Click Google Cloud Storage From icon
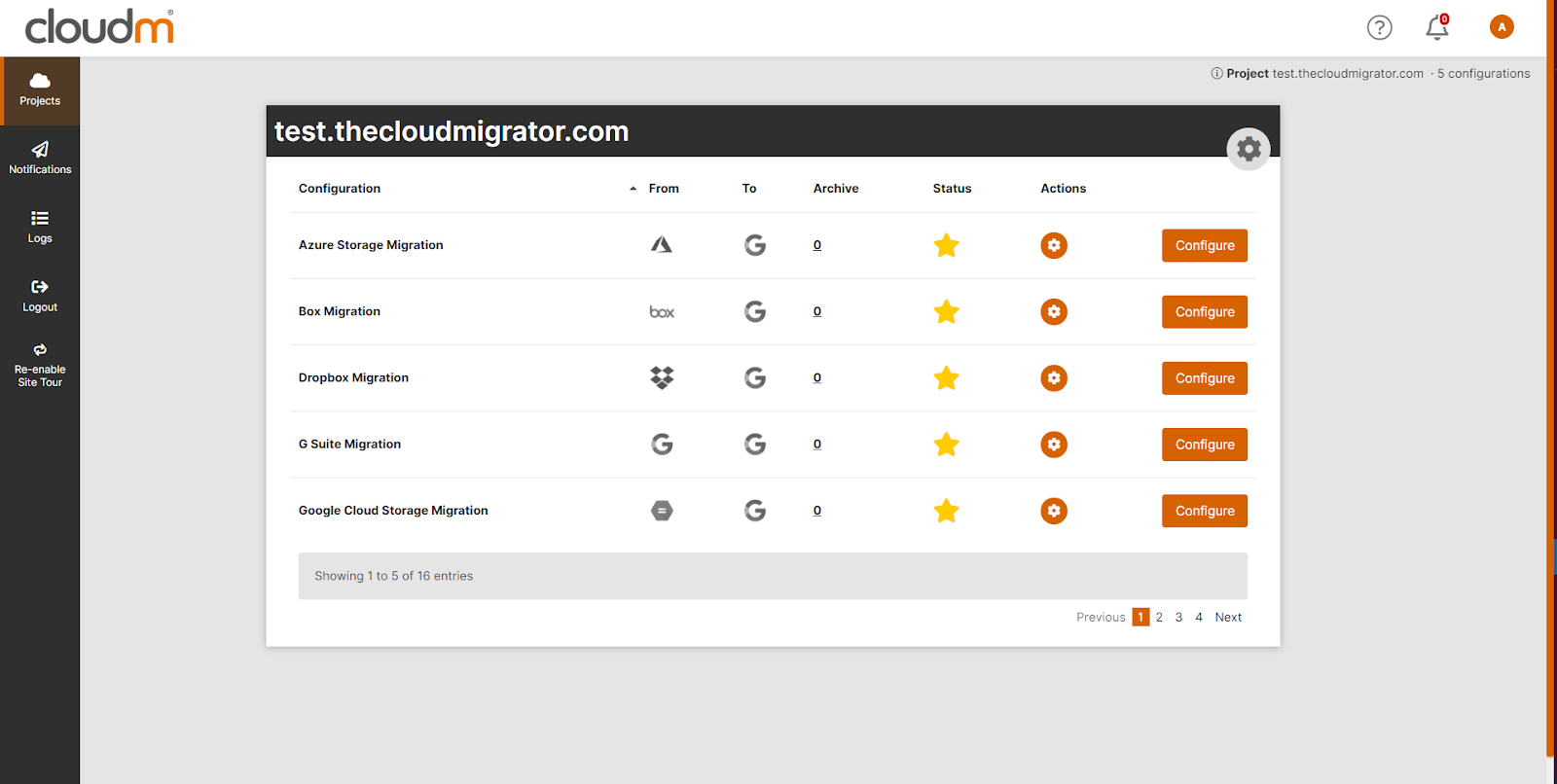 pyautogui.click(x=662, y=511)
